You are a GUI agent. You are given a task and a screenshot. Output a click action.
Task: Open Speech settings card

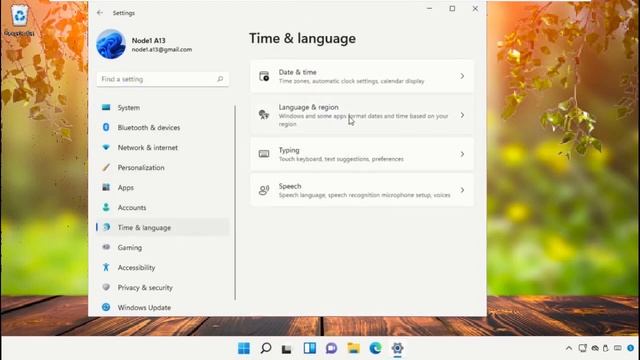tap(362, 190)
